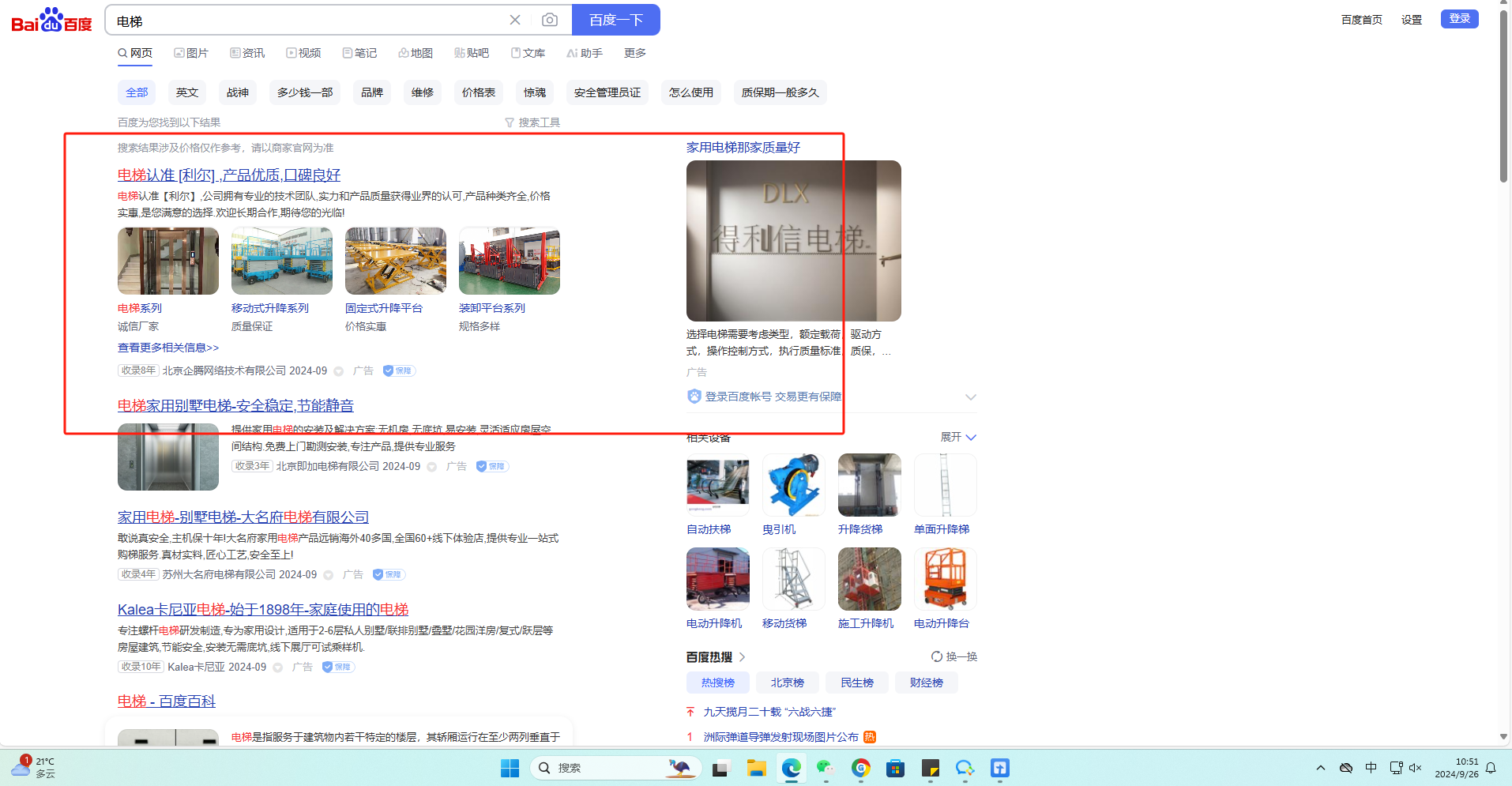Click 登录 button at top right

tap(1460, 18)
